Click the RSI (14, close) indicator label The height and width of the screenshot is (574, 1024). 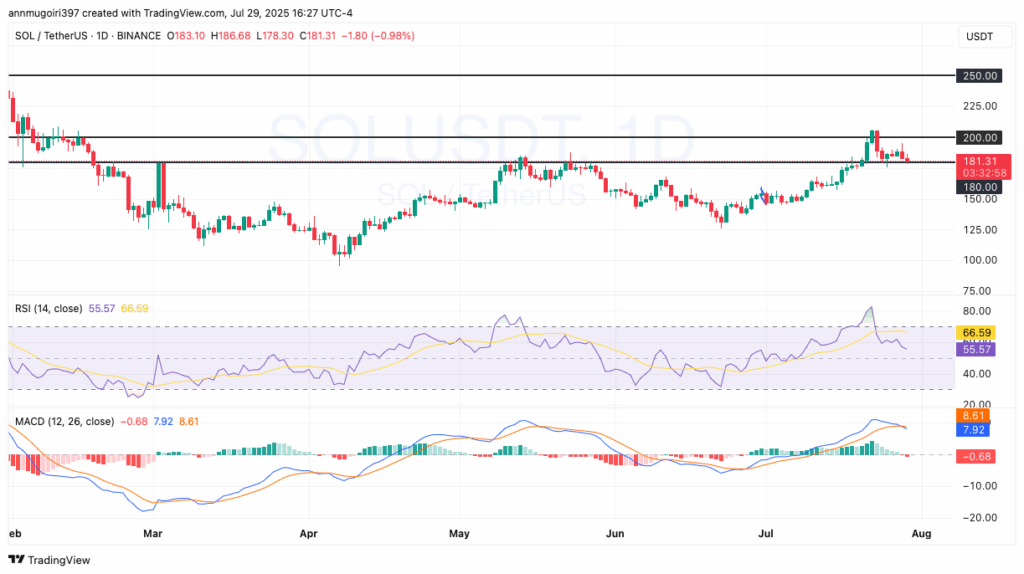(x=48, y=308)
